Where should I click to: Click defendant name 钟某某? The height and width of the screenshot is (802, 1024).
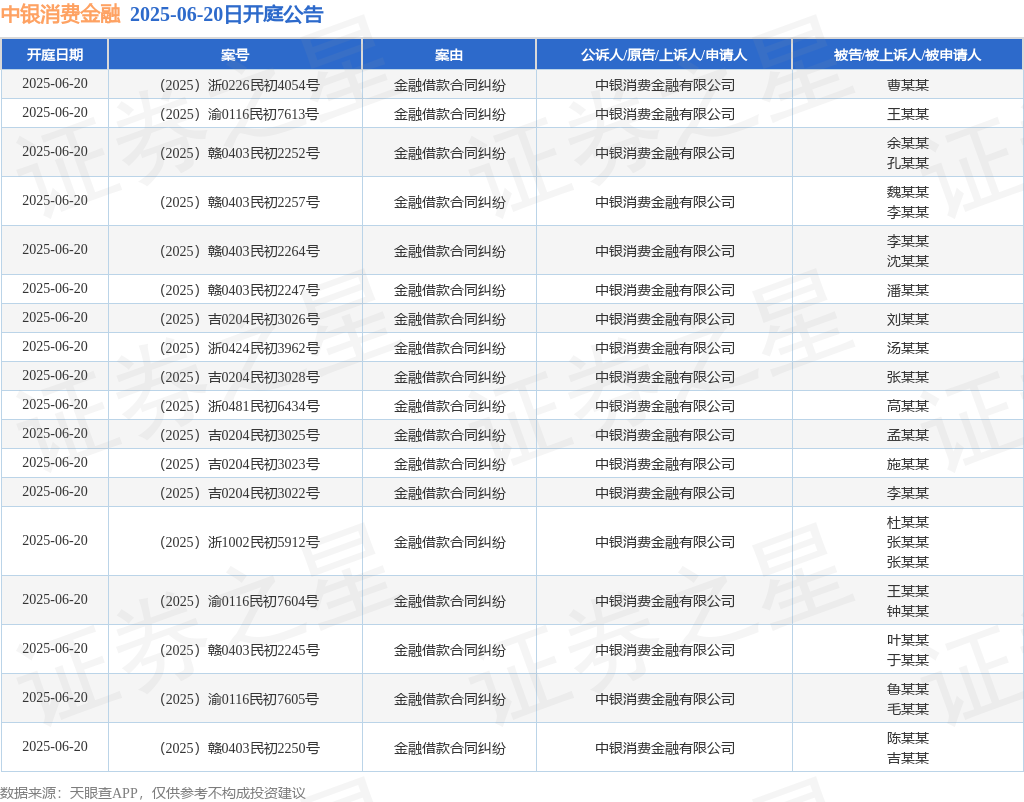(x=908, y=611)
